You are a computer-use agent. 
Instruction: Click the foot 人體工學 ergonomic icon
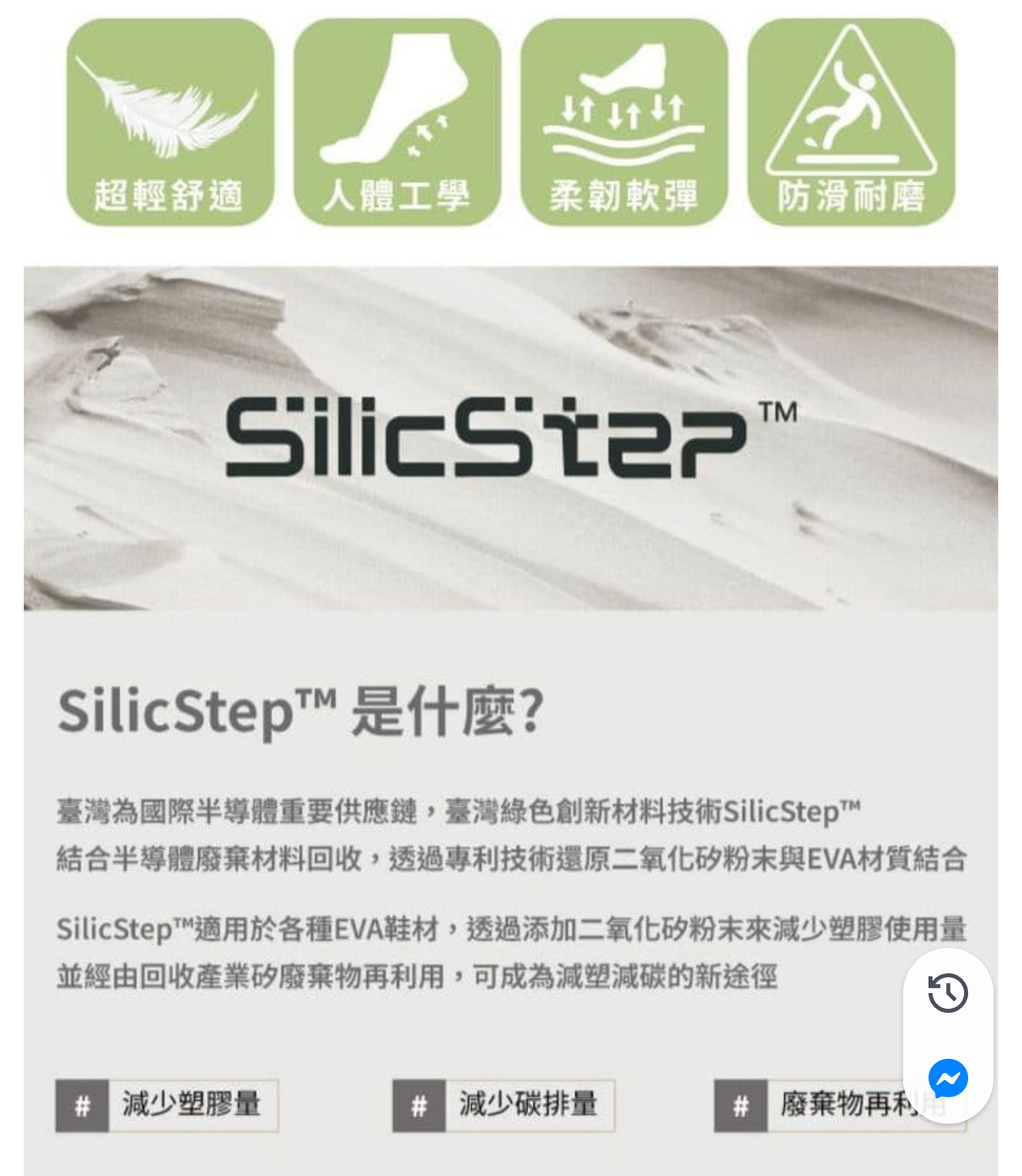click(397, 122)
